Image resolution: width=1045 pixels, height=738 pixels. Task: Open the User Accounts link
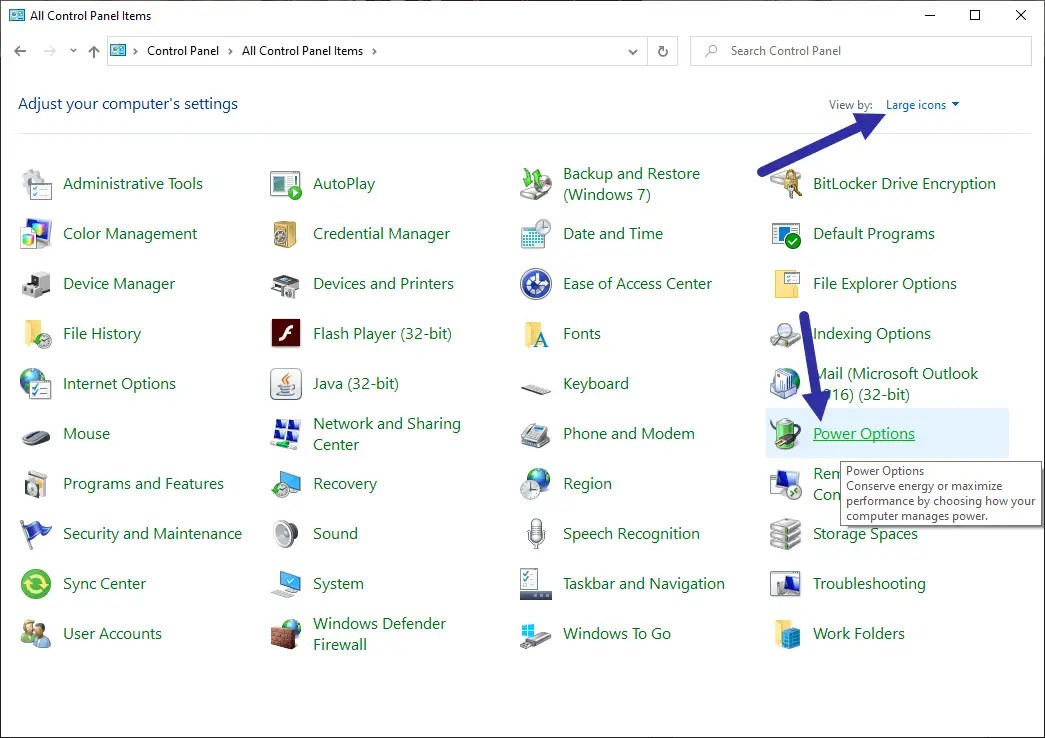112,634
